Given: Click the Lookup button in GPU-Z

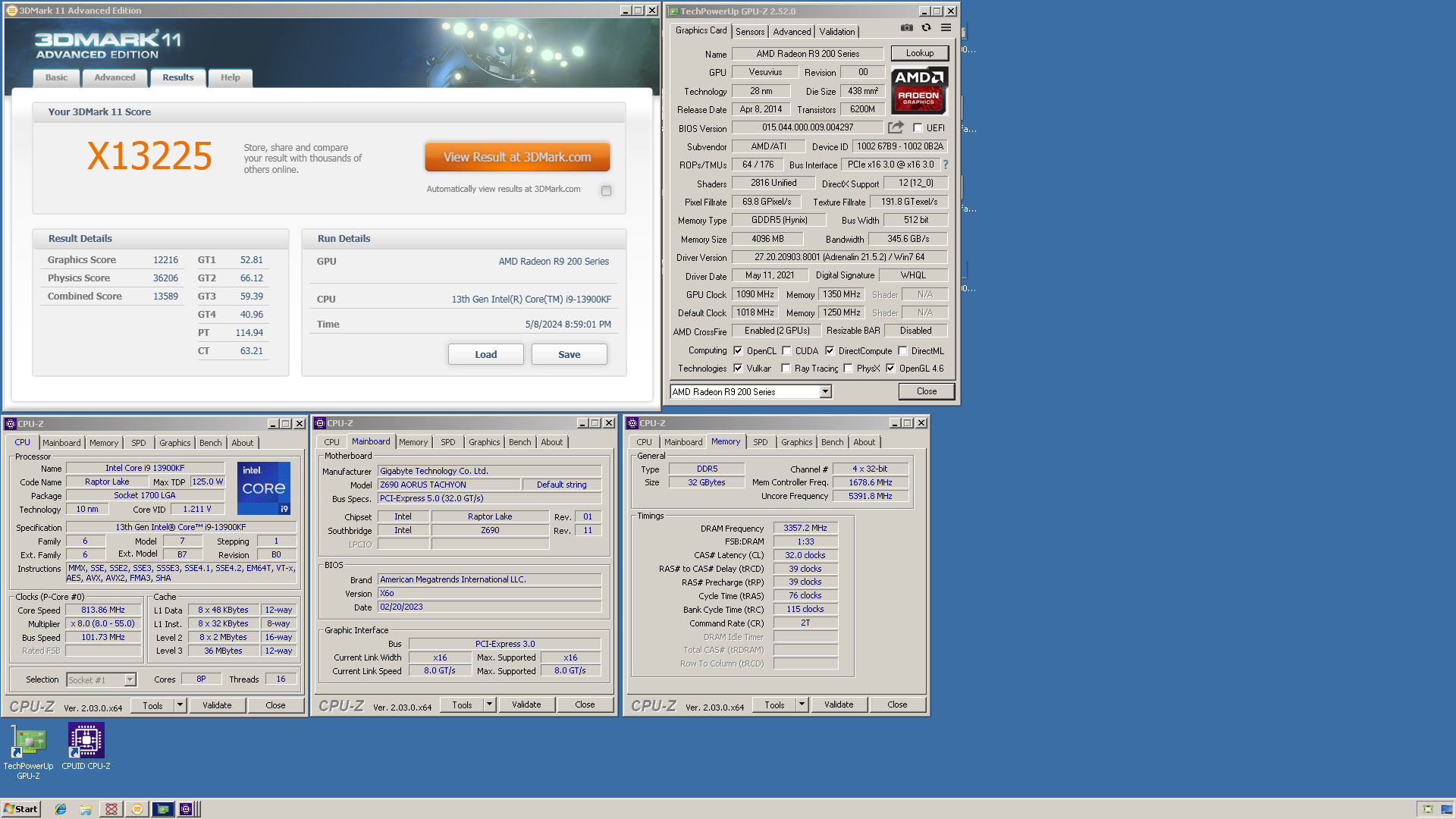Looking at the screenshot, I should point(919,53).
